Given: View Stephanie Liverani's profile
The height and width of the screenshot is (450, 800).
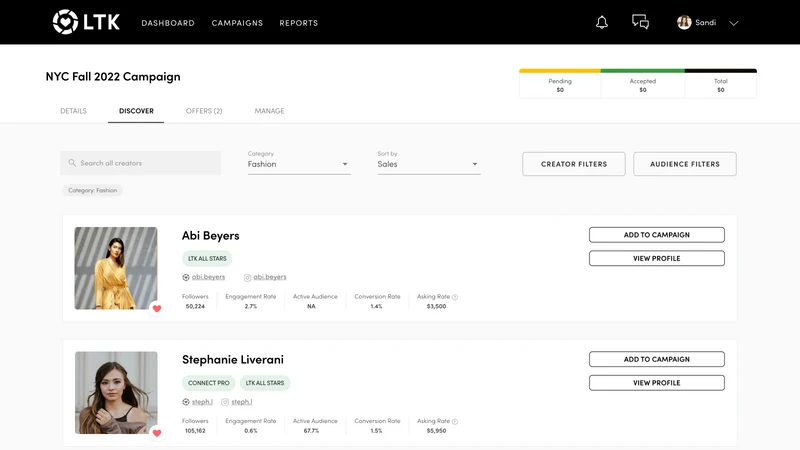Looking at the screenshot, I should tap(657, 383).
